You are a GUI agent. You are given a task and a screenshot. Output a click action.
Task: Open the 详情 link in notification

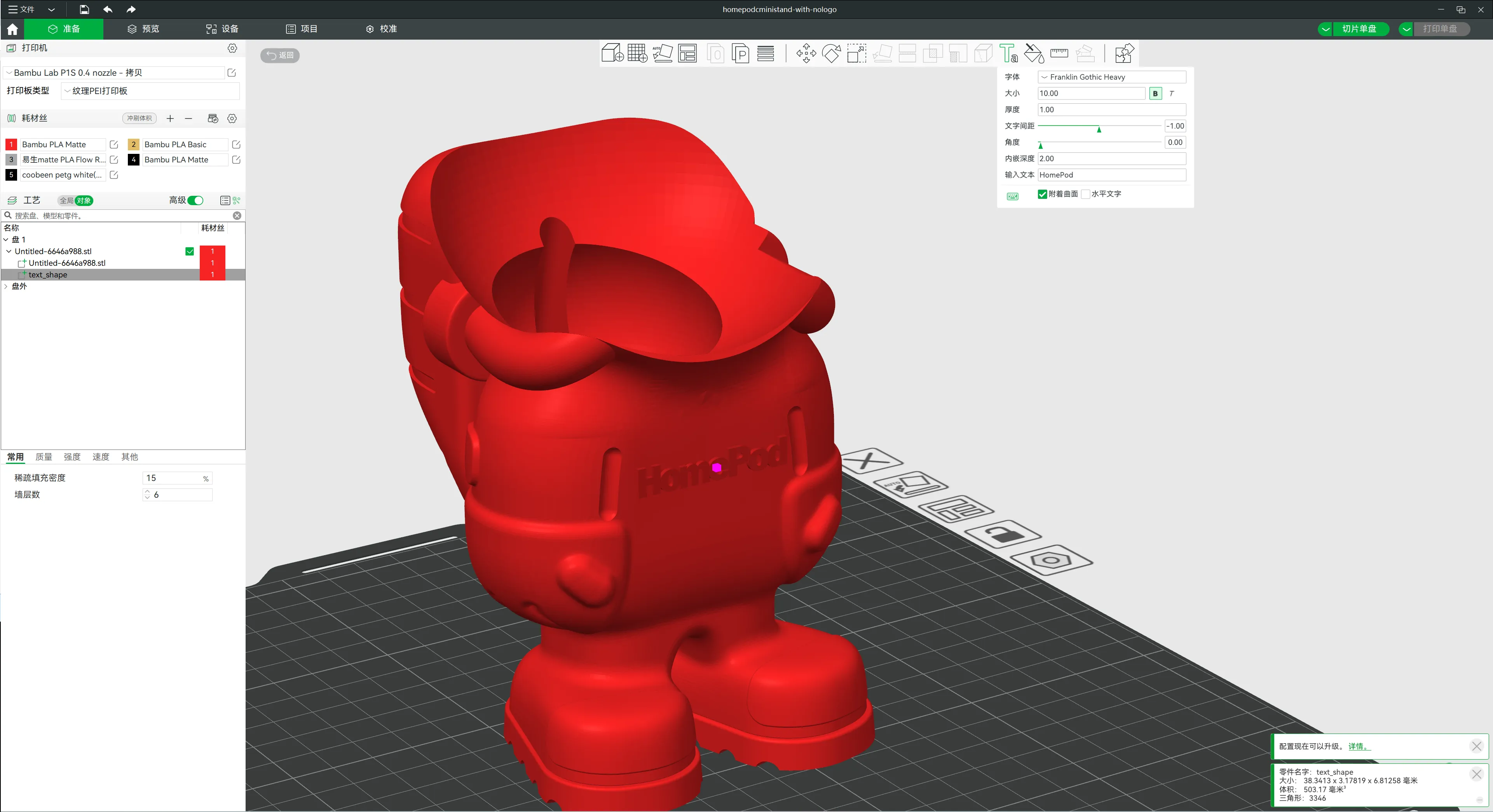tap(1359, 746)
